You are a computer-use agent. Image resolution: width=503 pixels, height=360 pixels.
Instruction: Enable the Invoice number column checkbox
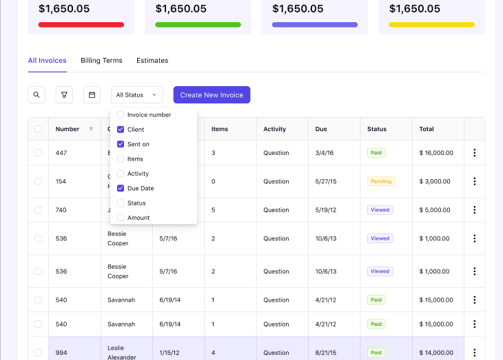pyautogui.click(x=121, y=115)
